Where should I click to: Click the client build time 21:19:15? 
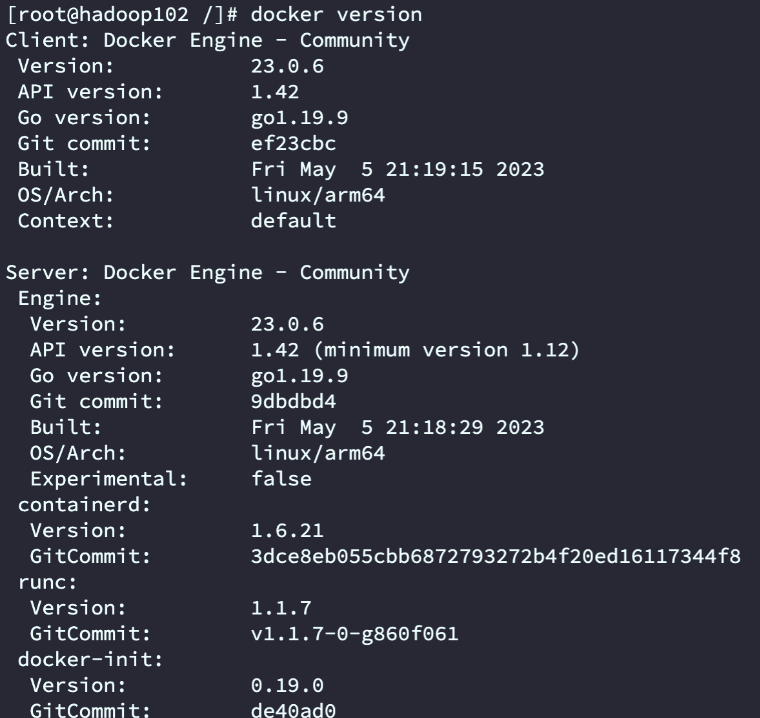click(x=433, y=170)
